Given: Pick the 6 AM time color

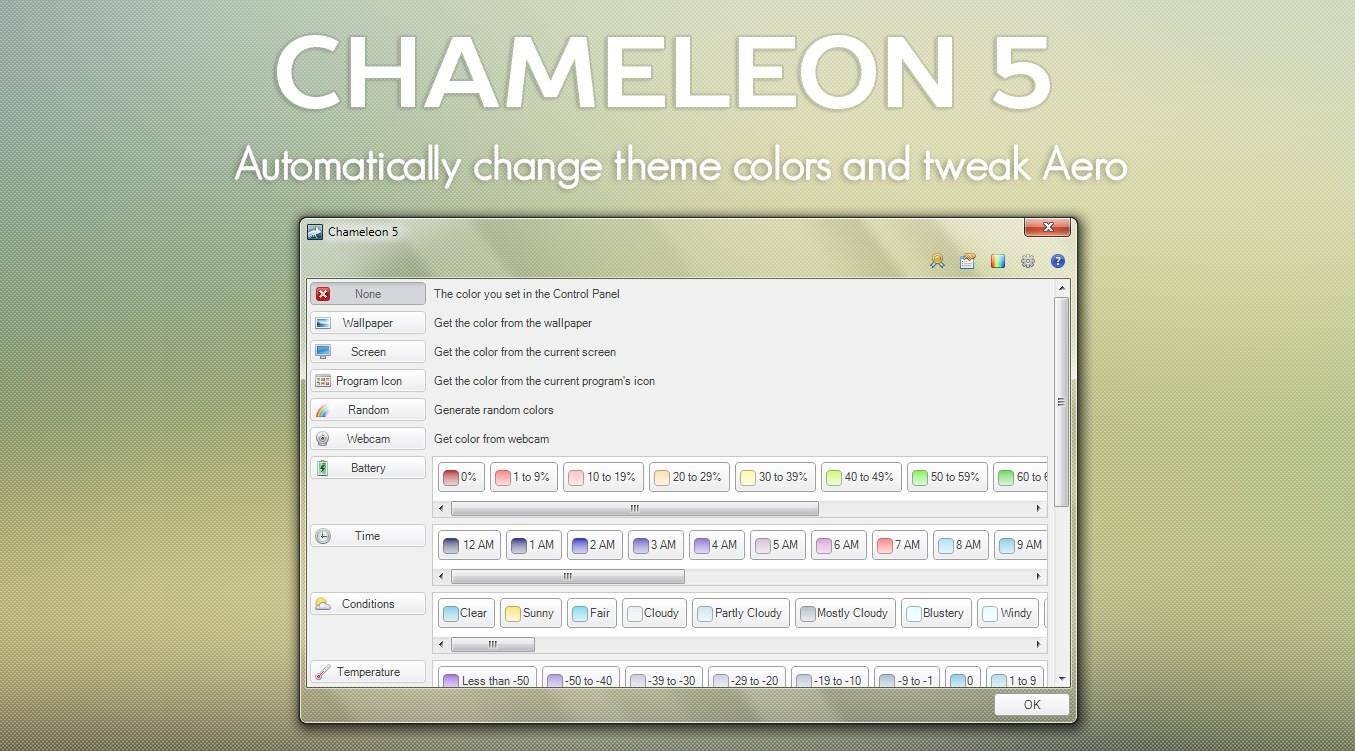Looking at the screenshot, I should pos(839,545).
